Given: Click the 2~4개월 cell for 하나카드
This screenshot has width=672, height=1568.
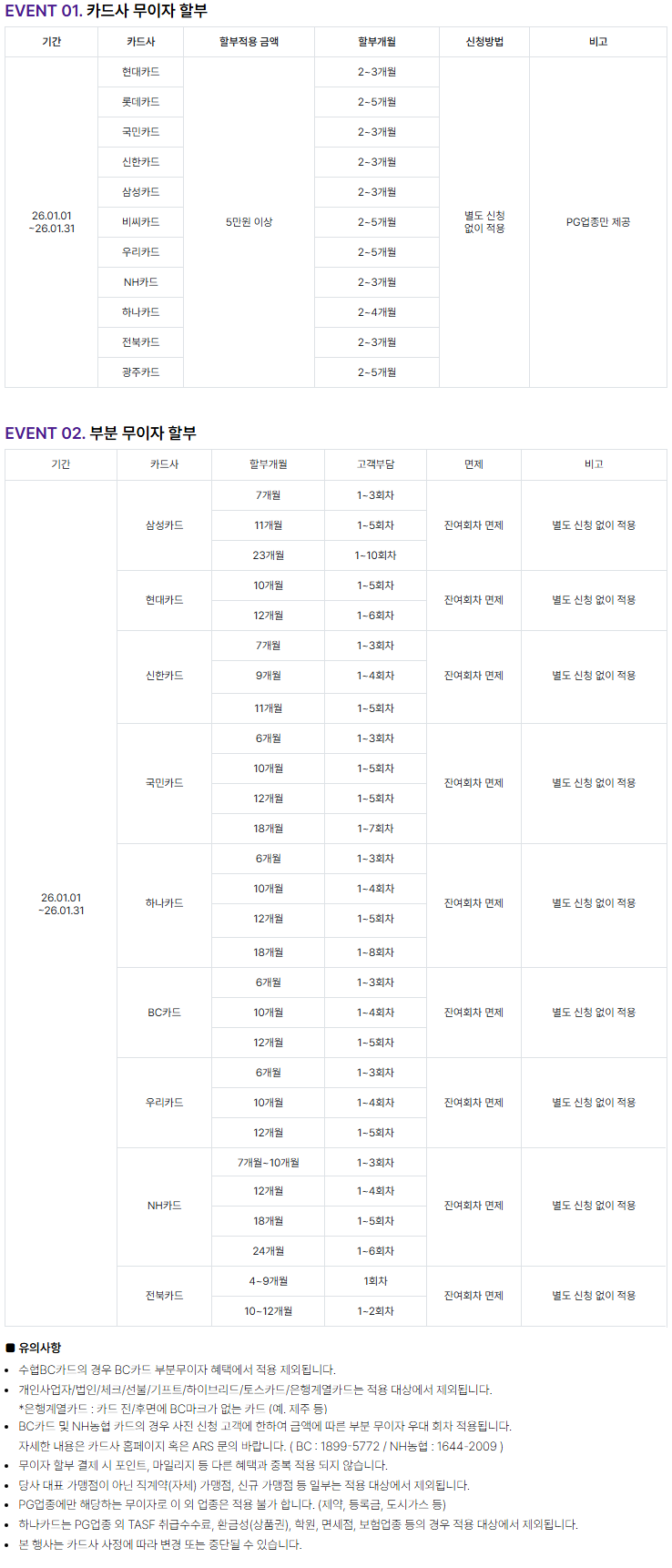Looking at the screenshot, I should [x=376, y=312].
